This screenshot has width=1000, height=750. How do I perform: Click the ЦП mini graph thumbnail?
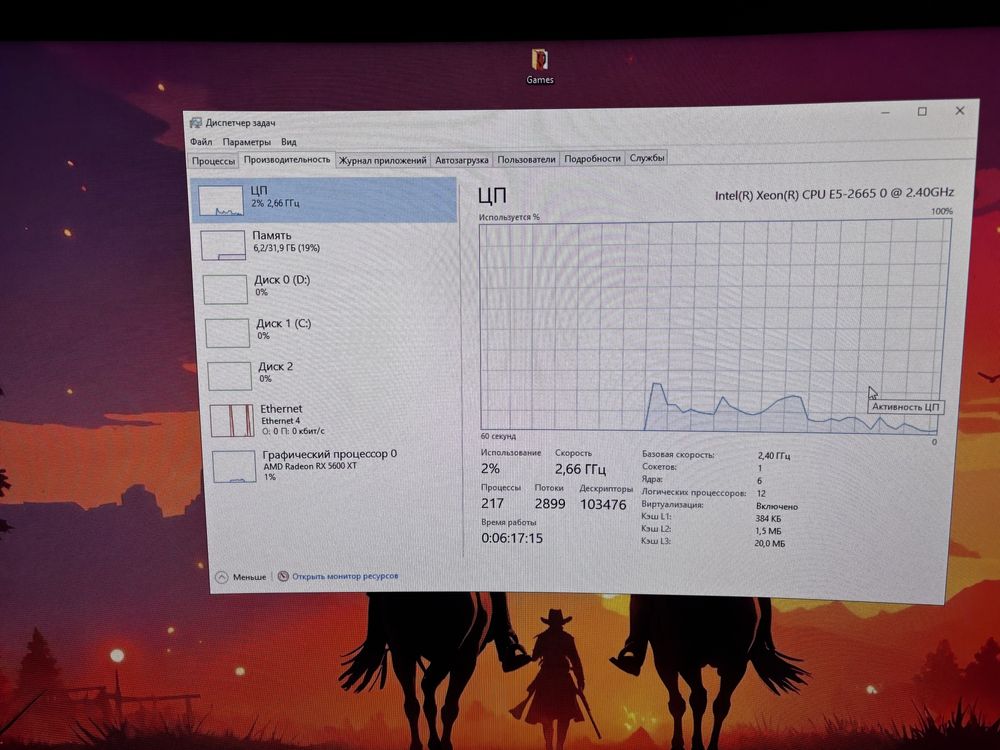pos(220,201)
